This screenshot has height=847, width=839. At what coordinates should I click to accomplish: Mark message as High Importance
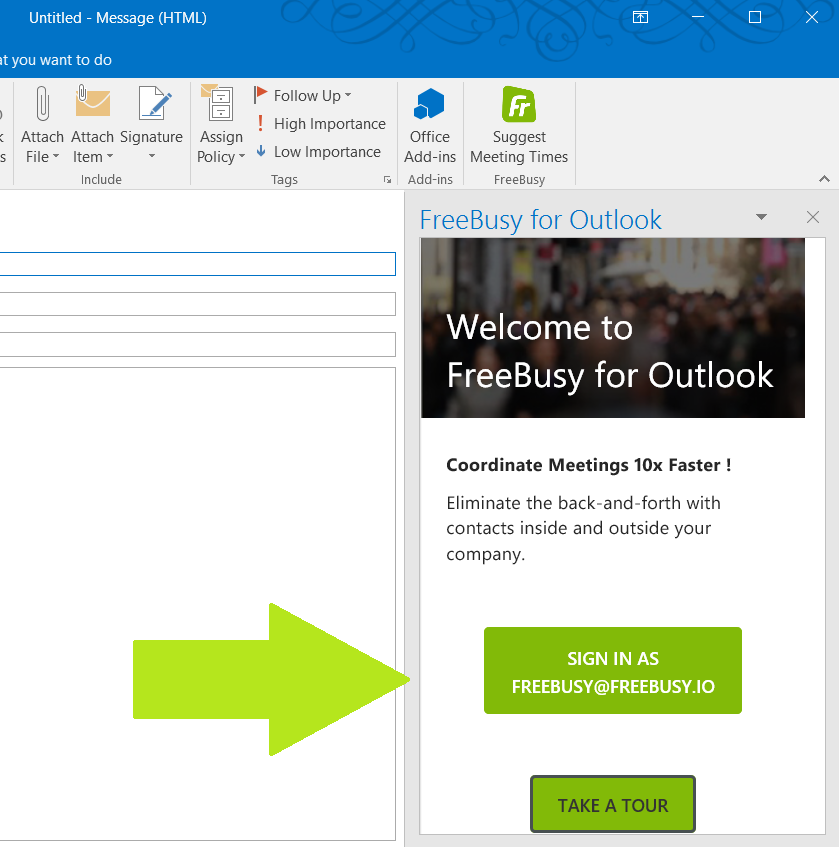coord(321,124)
